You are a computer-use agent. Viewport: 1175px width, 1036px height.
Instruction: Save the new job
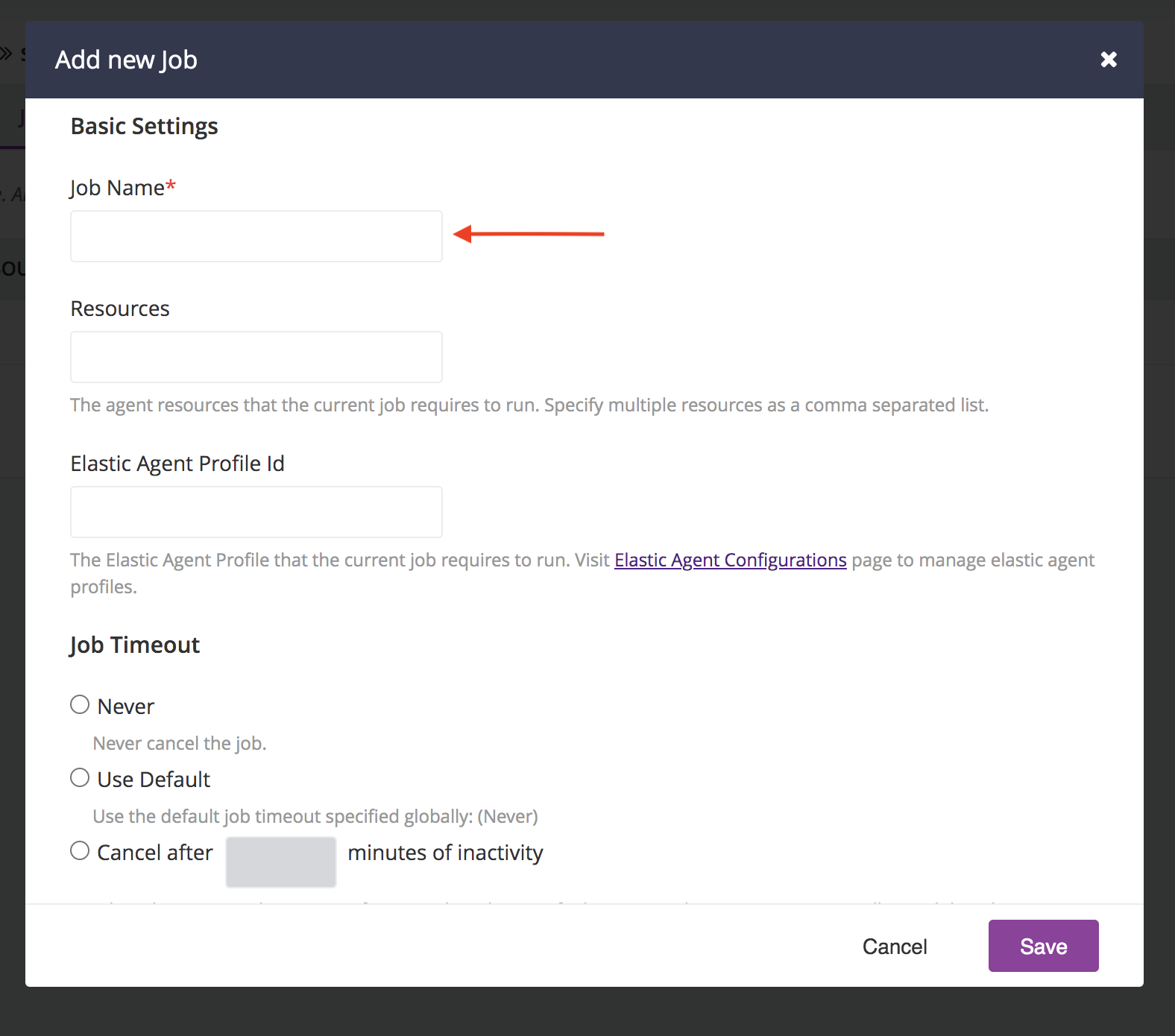click(1044, 946)
